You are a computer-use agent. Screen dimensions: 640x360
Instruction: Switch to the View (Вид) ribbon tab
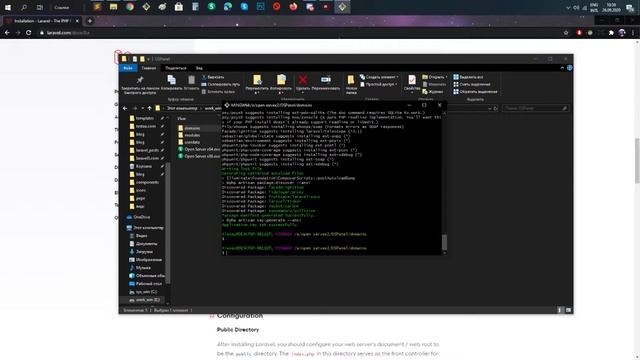[199, 68]
